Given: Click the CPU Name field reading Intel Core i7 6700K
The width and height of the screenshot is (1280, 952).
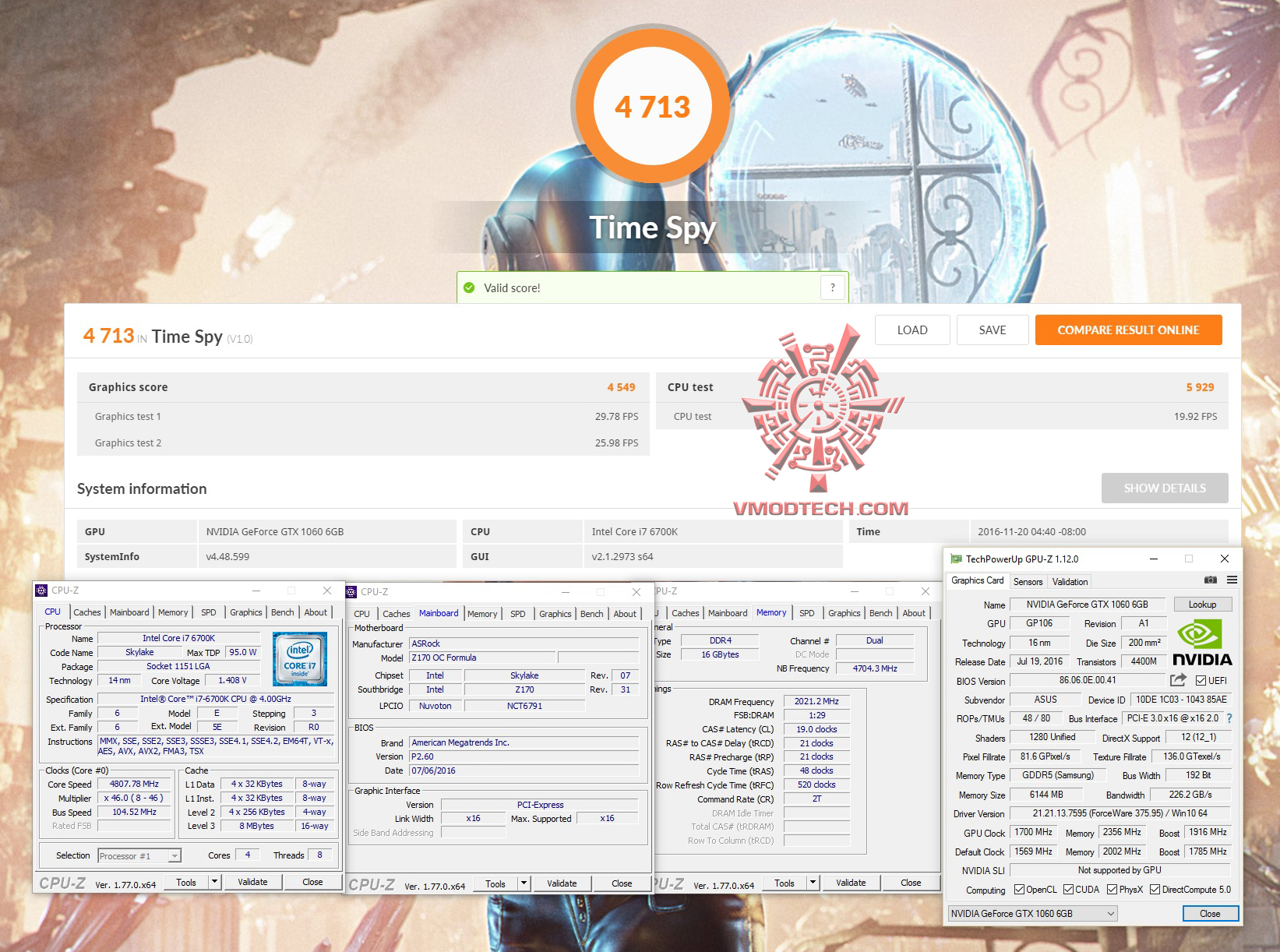Looking at the screenshot, I should (x=178, y=638).
